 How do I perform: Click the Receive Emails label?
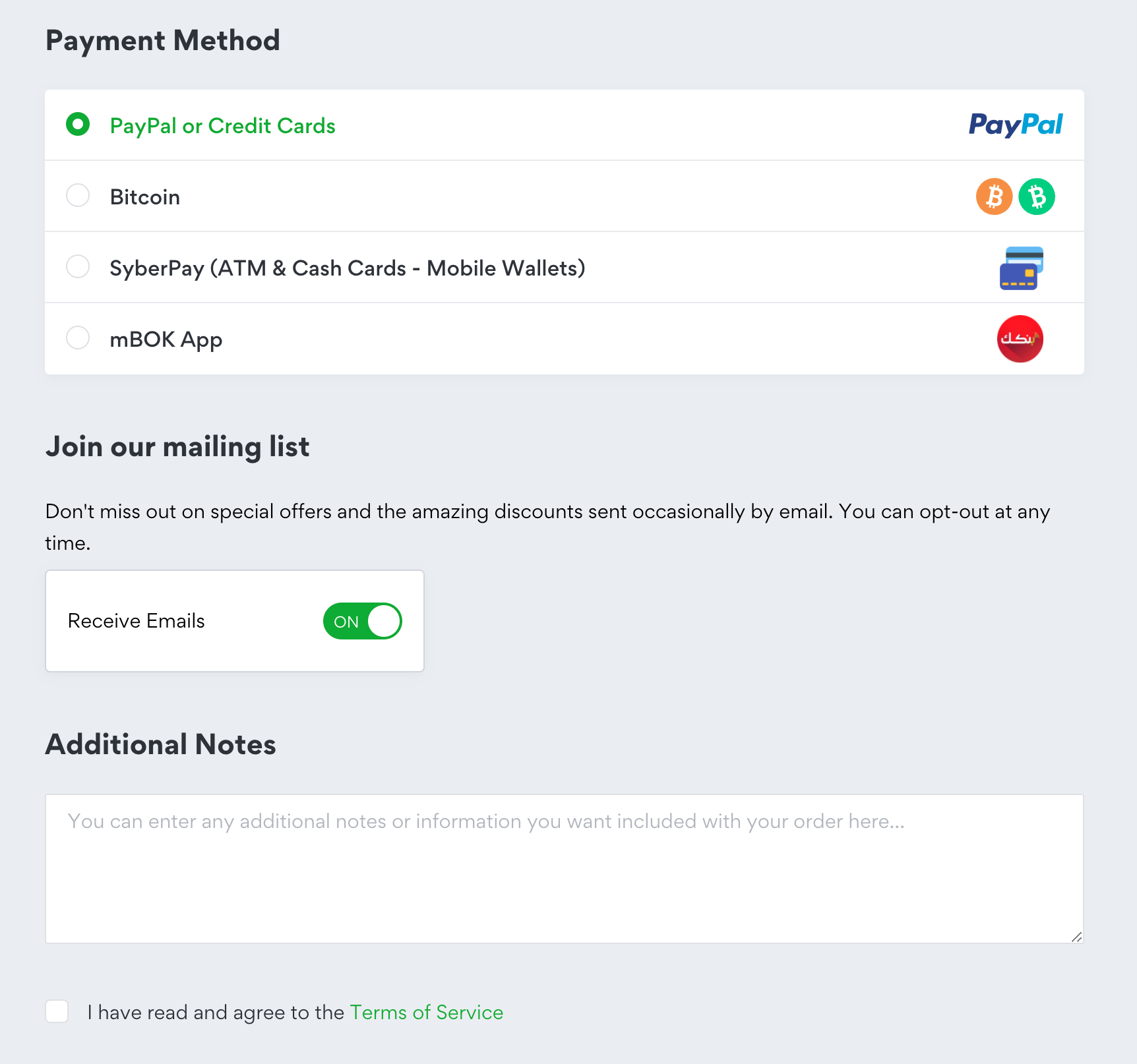[137, 621]
